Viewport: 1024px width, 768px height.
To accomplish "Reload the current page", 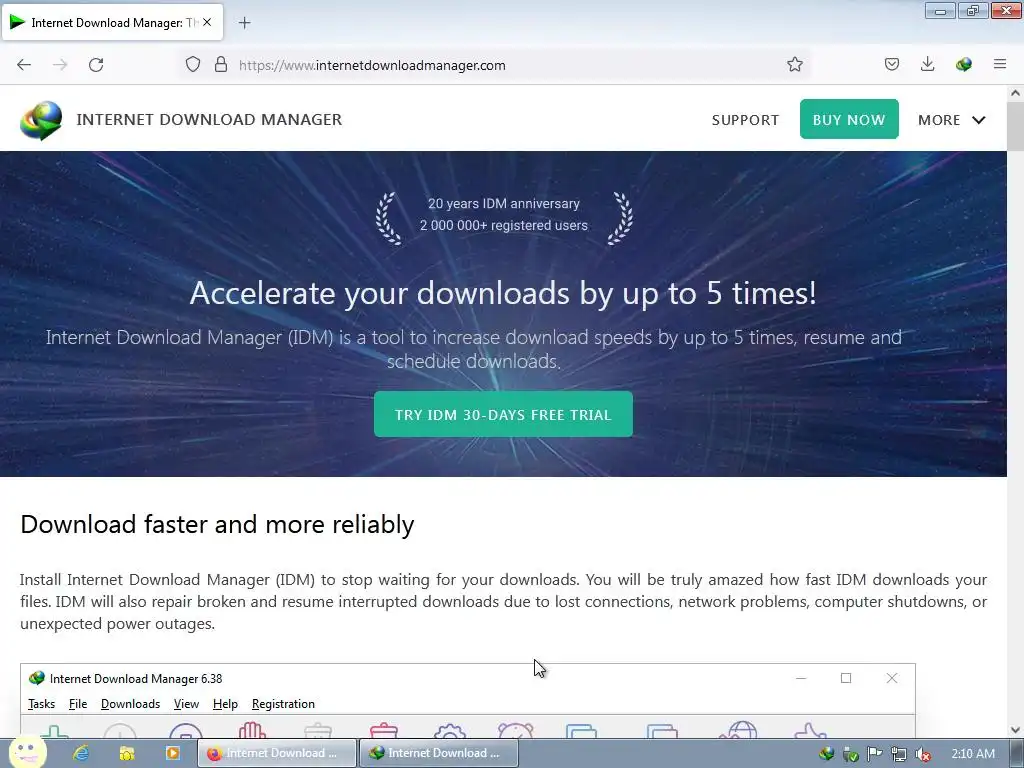I will pos(96,65).
